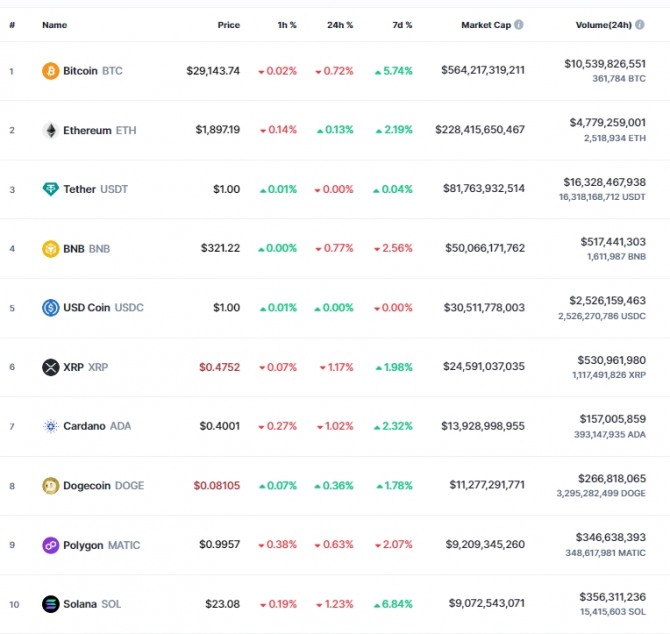This screenshot has width=670, height=634.
Task: Select the Cardano logo icon
Action: [50, 426]
